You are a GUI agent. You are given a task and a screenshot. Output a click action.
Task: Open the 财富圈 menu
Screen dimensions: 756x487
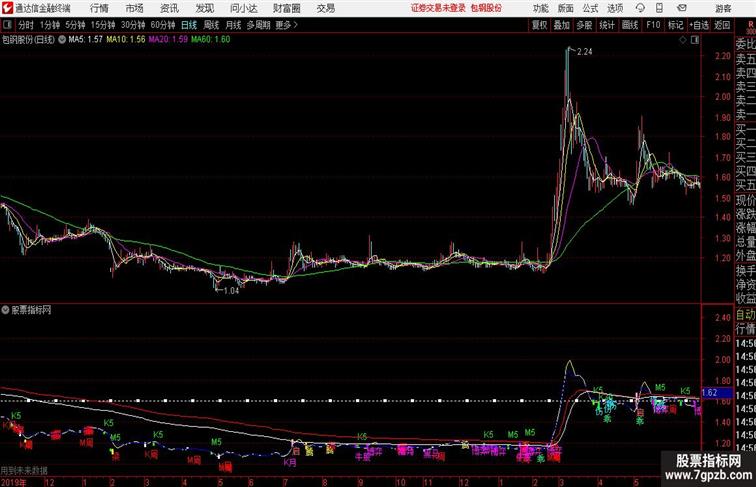[286, 8]
